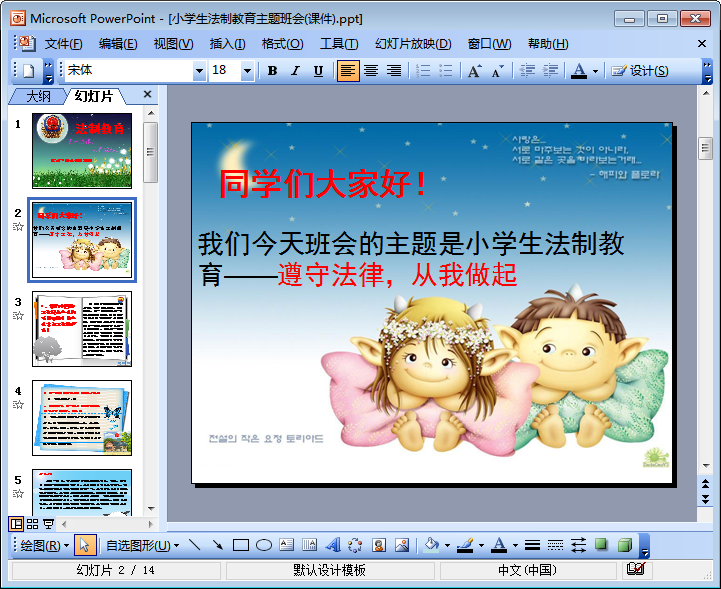The width and height of the screenshot is (721, 589).
Task: Select slide 1 thumbnail 法制教育
Action: (82, 151)
